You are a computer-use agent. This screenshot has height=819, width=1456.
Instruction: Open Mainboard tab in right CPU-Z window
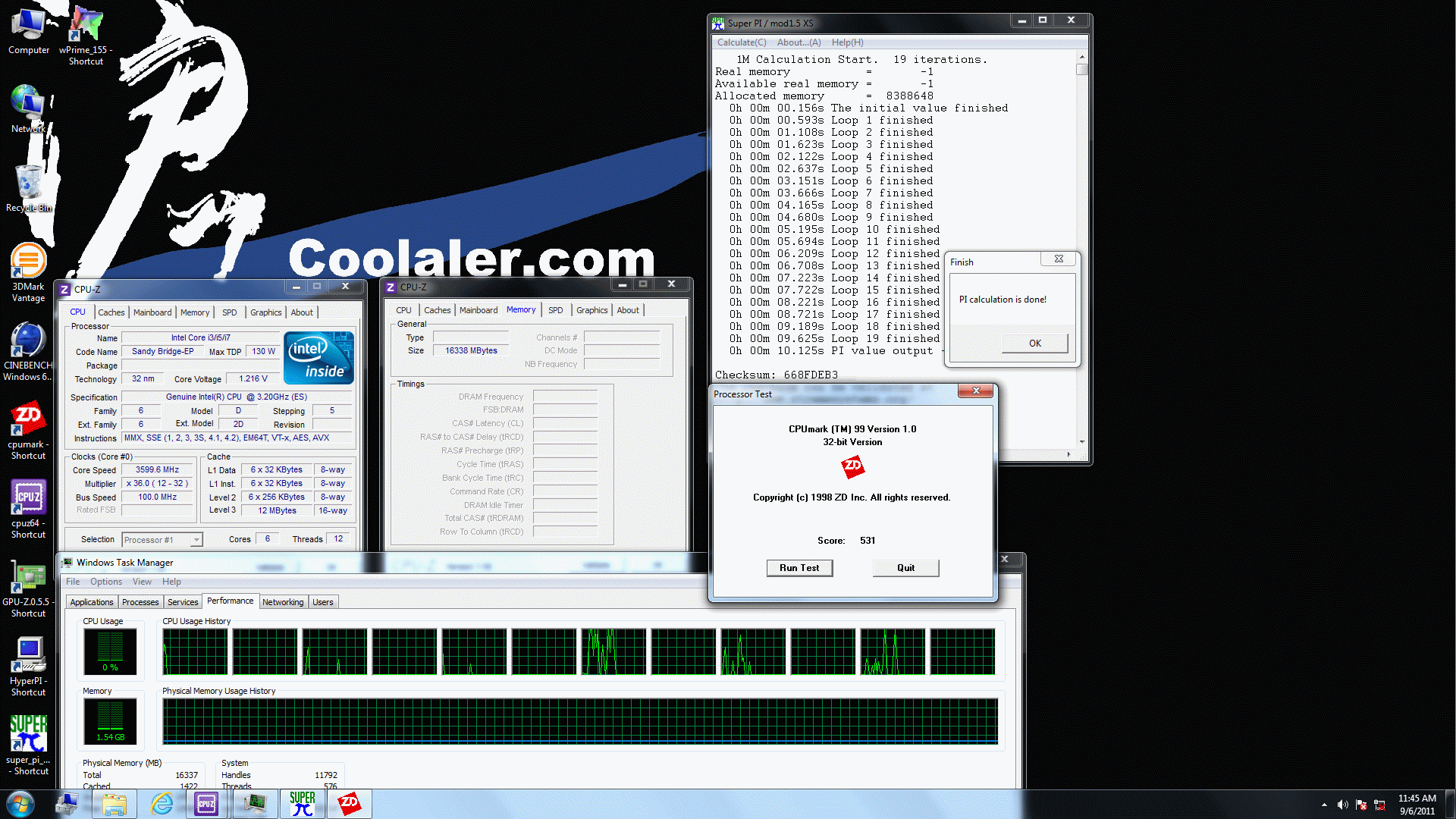tap(479, 310)
